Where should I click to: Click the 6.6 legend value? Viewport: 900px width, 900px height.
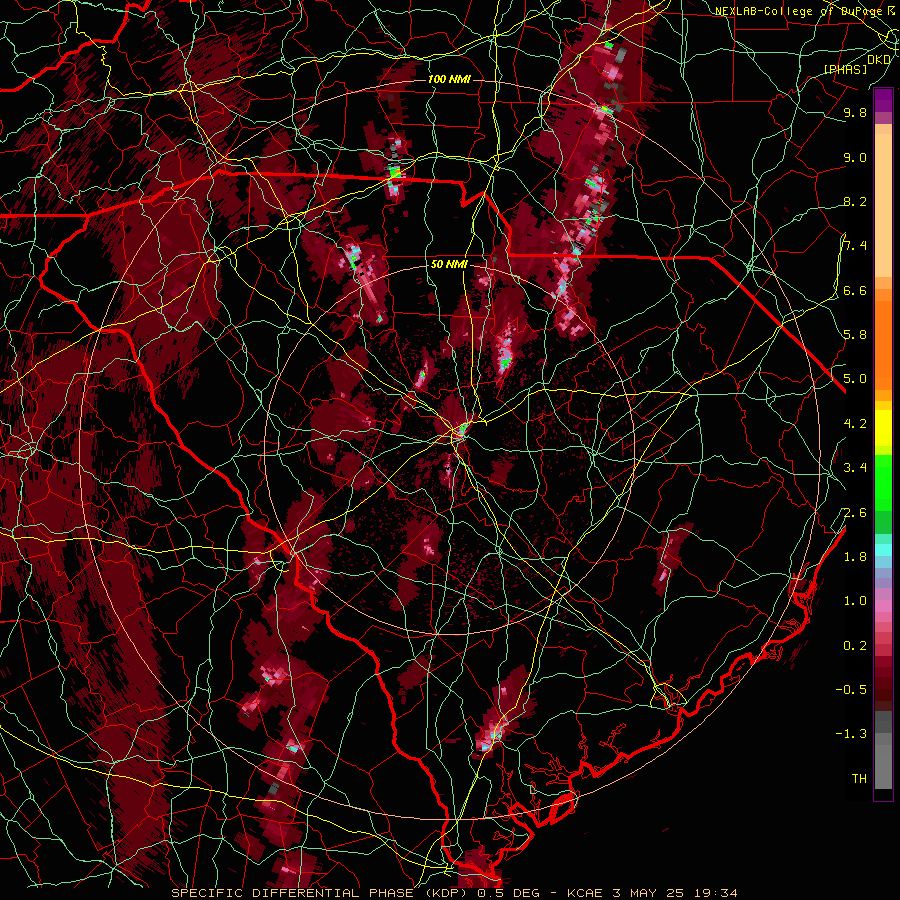[x=855, y=290]
